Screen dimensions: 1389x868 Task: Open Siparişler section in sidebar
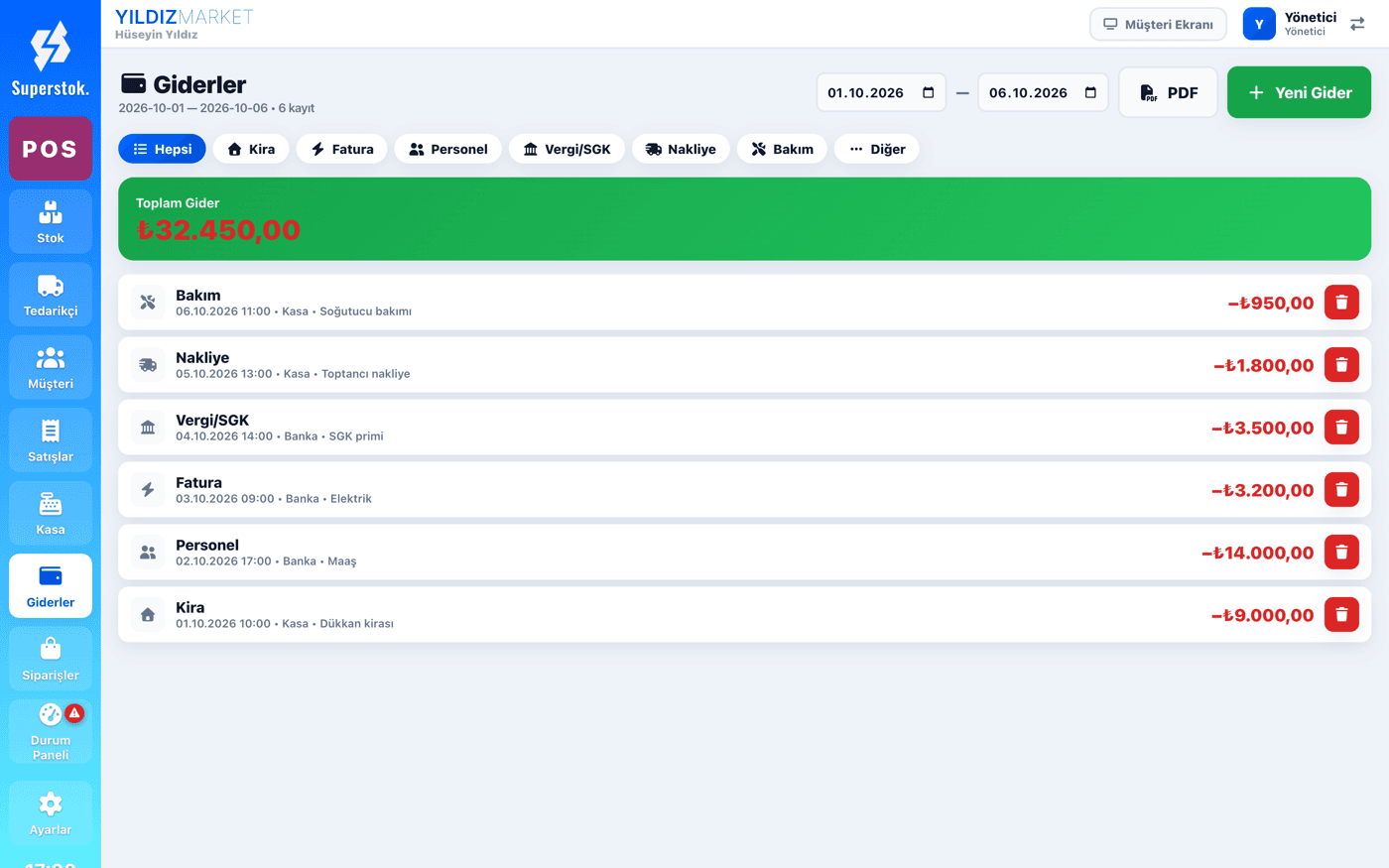tap(51, 659)
